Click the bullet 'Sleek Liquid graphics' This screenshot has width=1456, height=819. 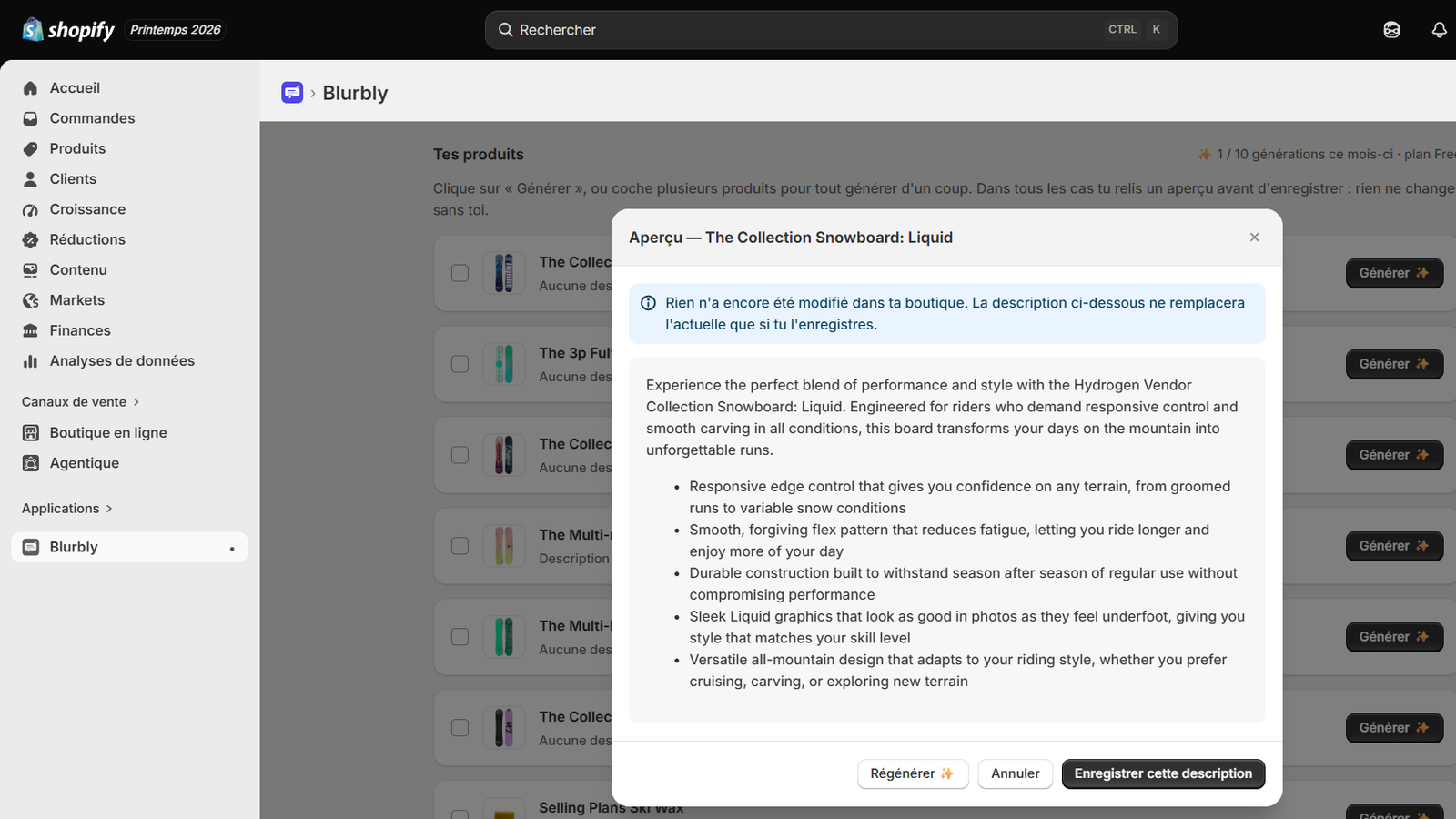coord(967,627)
